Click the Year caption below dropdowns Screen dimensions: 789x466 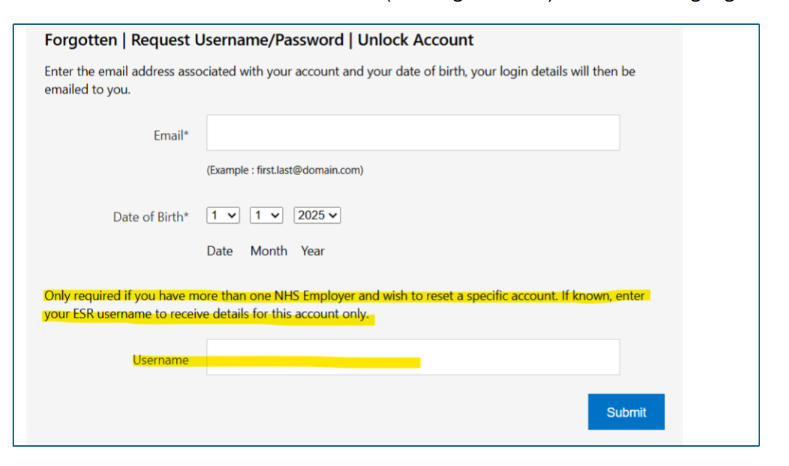click(x=312, y=251)
